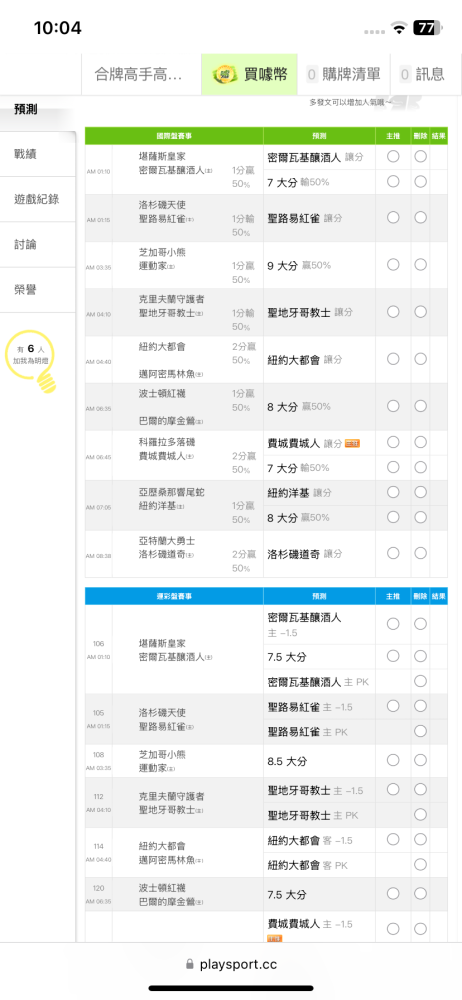462x1000 pixels.
Task: Mark 8.5 大分 as 主推
Action: point(393,760)
